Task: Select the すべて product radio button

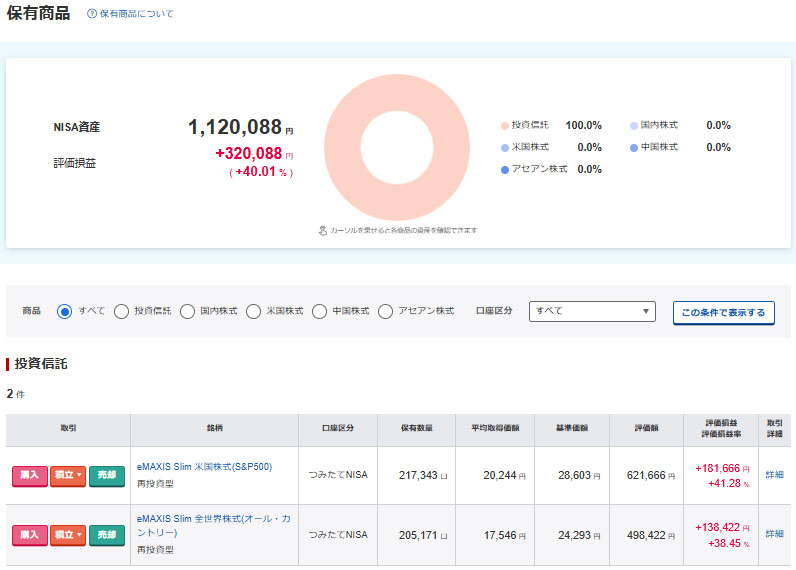Action: (65, 311)
